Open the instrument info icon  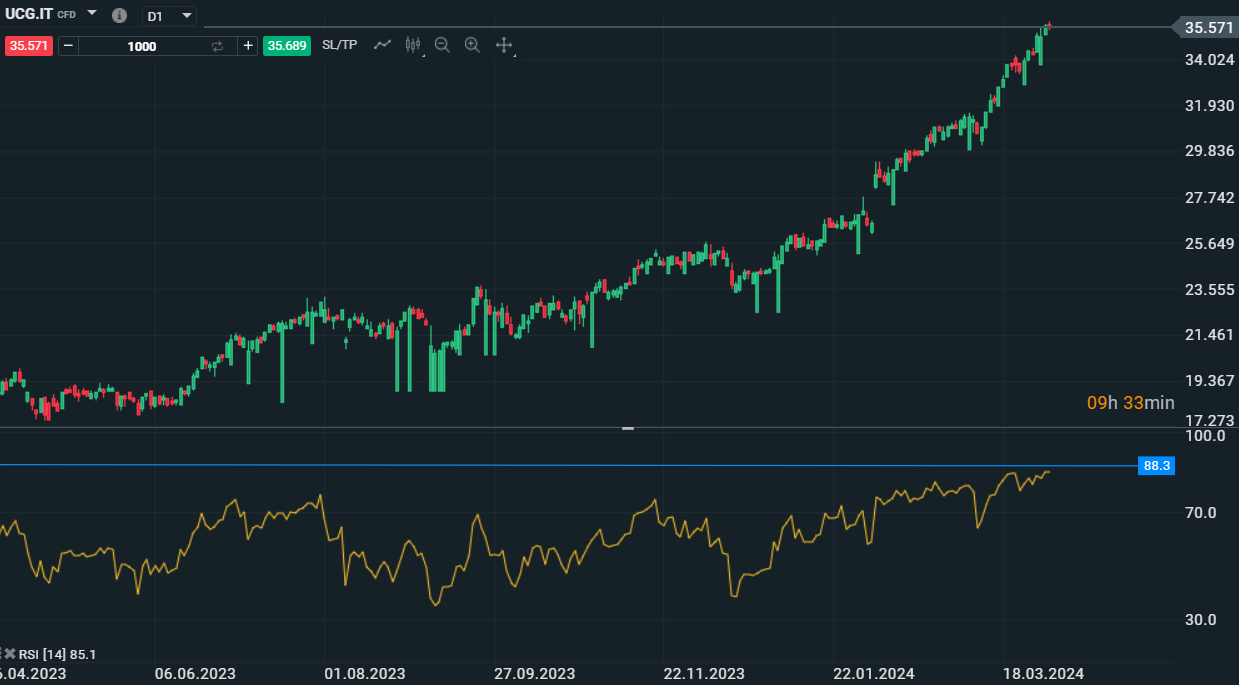coord(120,16)
